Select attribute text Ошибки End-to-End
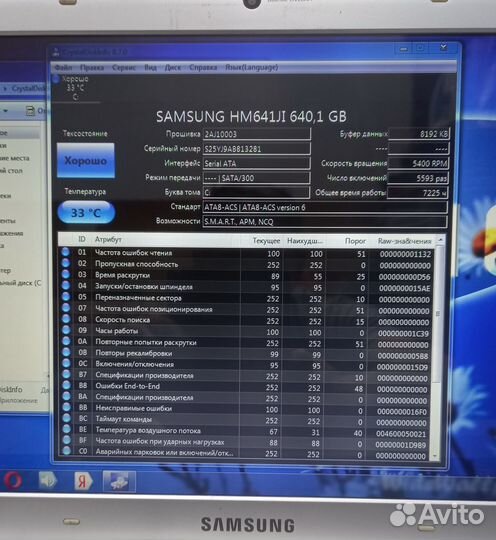The image size is (496, 540). (127, 386)
